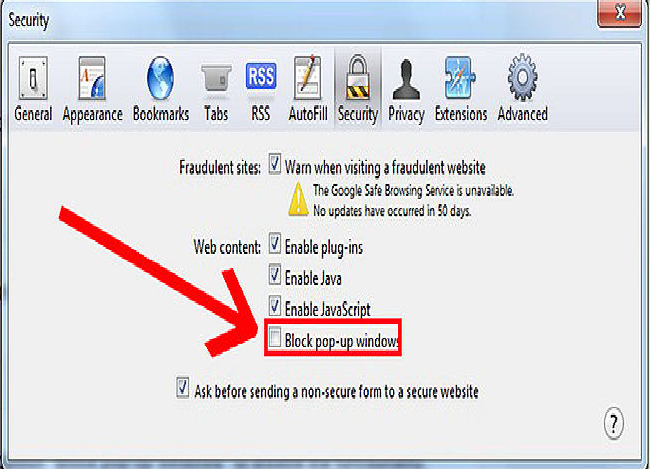Open the Advanced gear icon
This screenshot has height=469, width=650.
pos(522,77)
